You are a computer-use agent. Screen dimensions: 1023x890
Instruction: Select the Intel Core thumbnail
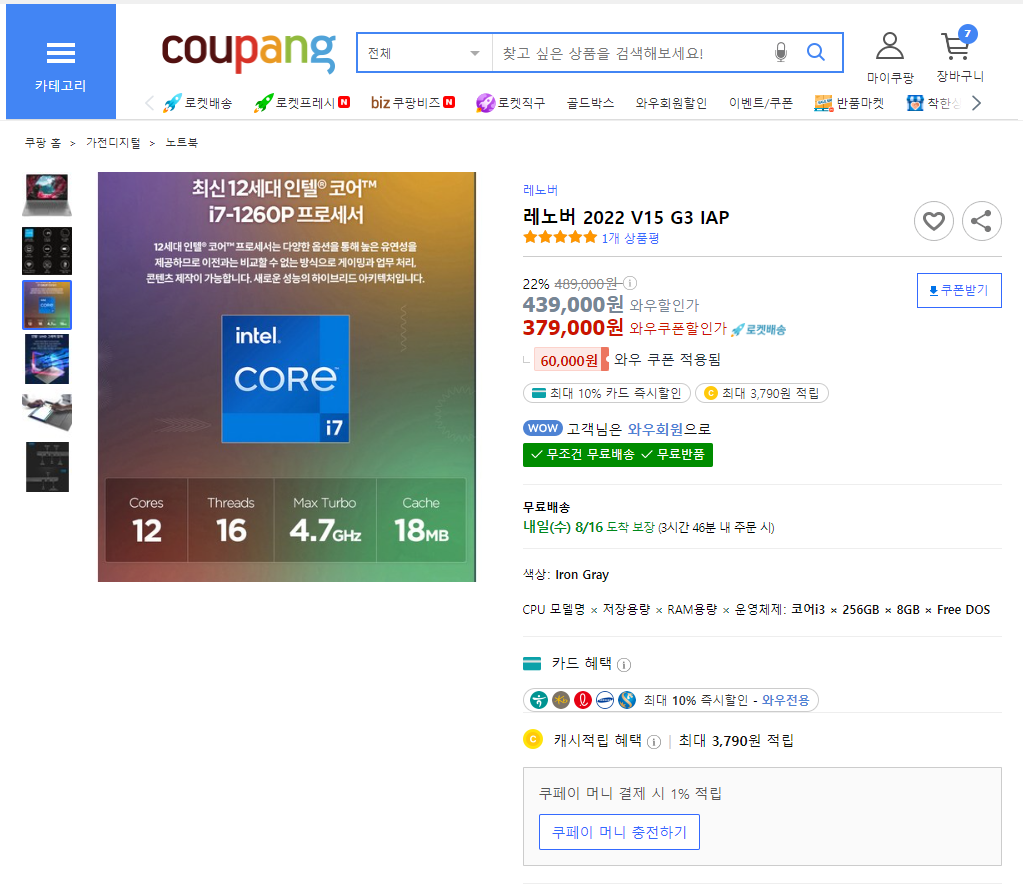47,305
